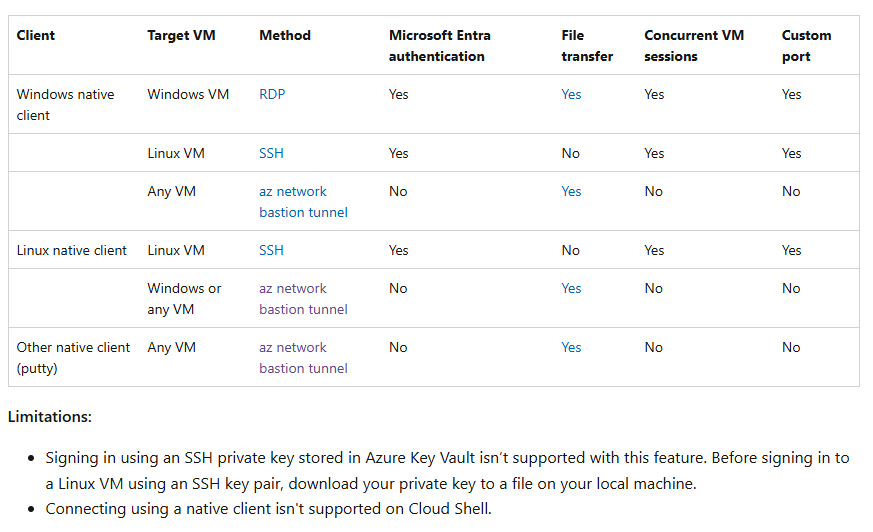Click the Method column header
This screenshot has width=873, height=532.
click(x=285, y=35)
